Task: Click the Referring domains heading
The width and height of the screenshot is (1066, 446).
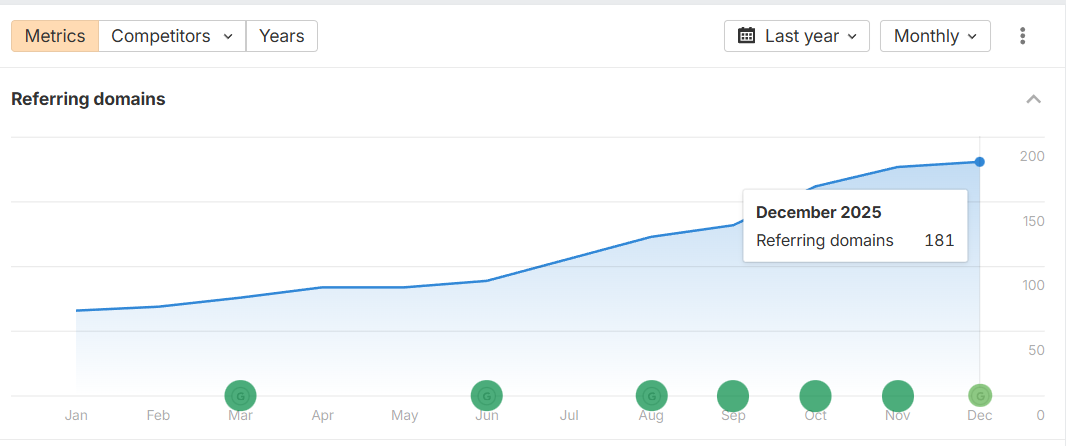Action: point(88,99)
